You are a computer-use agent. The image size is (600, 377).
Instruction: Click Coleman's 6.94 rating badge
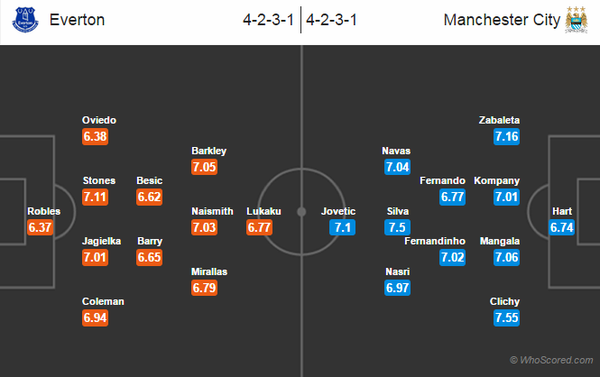(95, 318)
